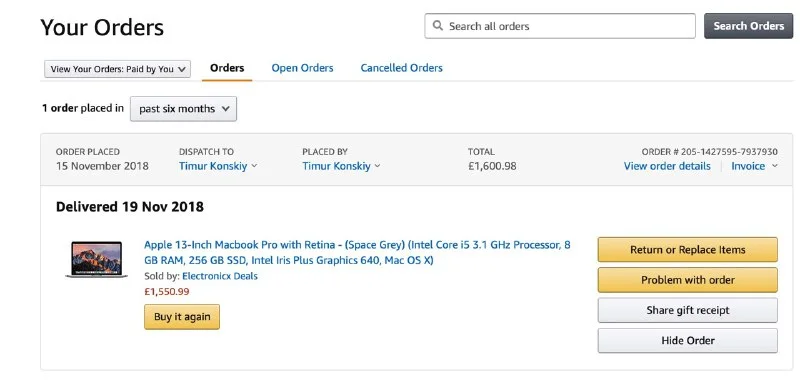Click the Your Orders page heading
This screenshot has height=391, width=800.
coord(102,27)
